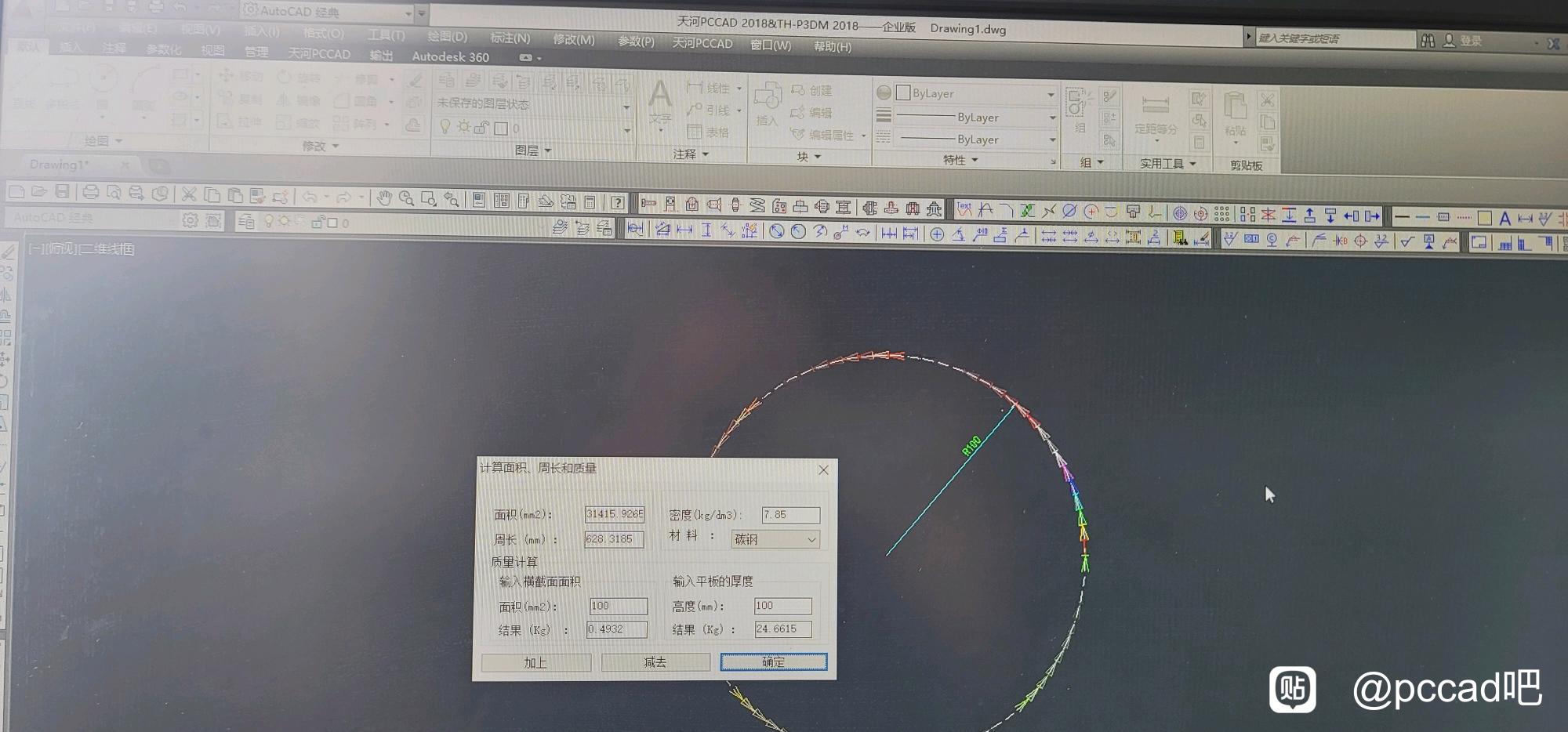The height and width of the screenshot is (732, 1568).
Task: Expand the 注释 ribbon panel
Action: click(x=691, y=154)
